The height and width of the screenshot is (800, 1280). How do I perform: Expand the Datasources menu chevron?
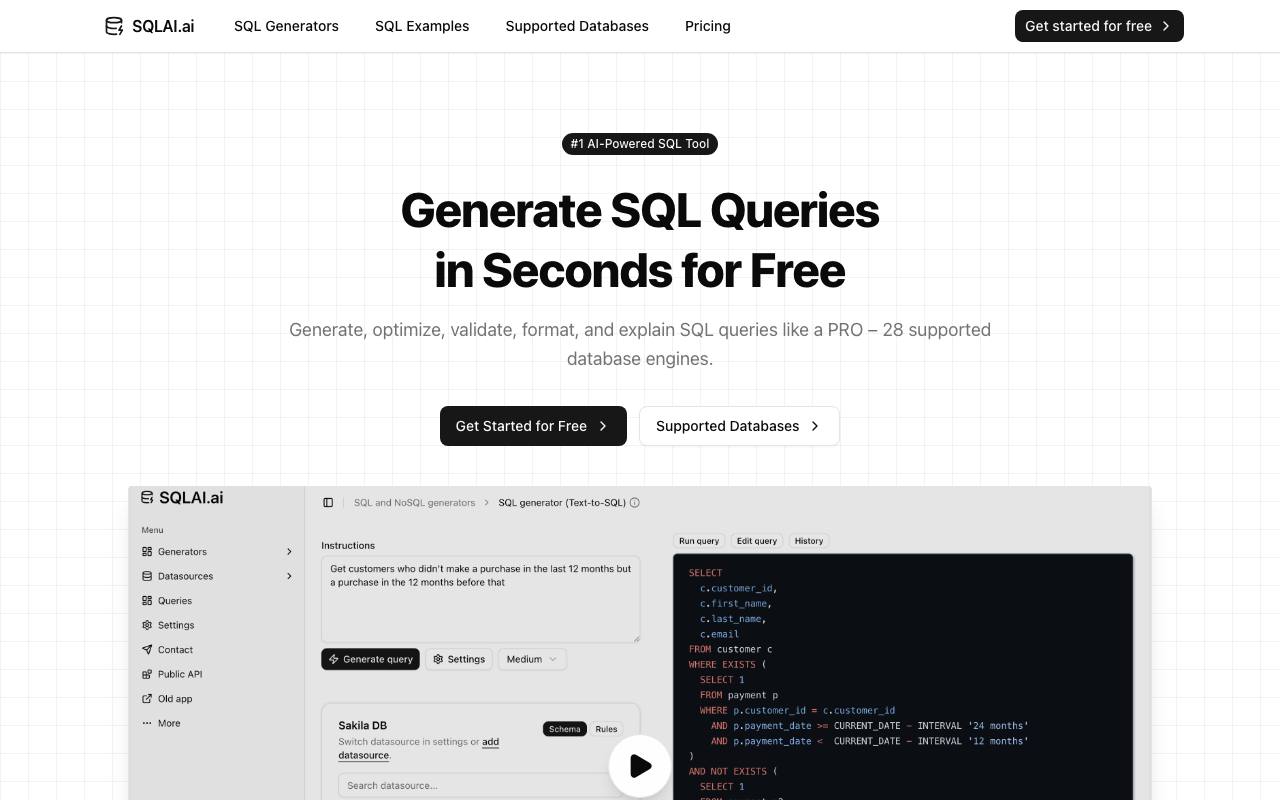pos(289,576)
